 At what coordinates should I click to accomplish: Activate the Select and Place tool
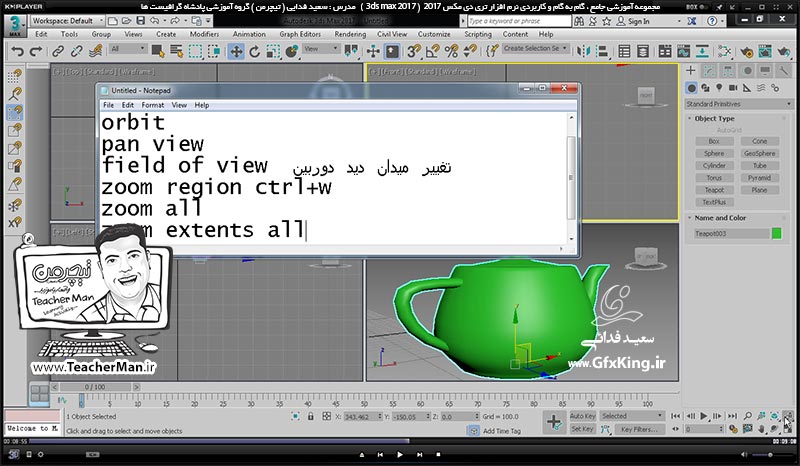[x=292, y=51]
